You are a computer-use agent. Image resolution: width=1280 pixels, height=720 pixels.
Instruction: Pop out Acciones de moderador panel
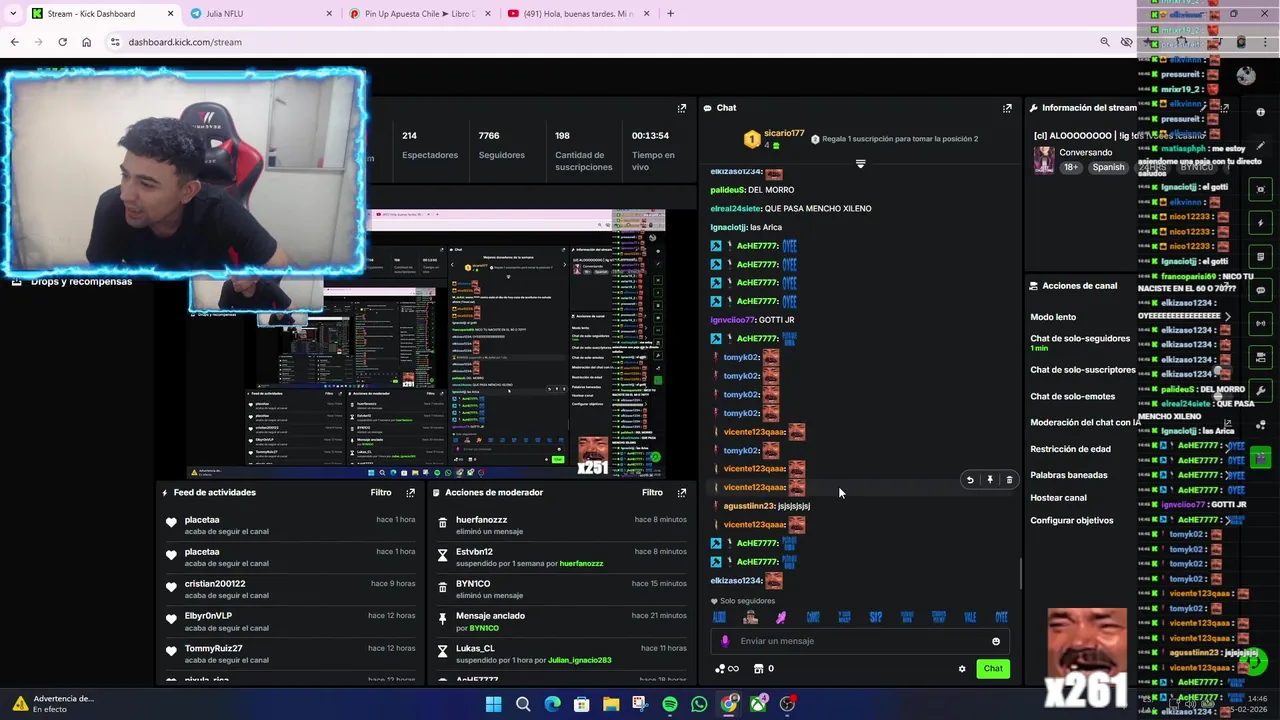682,493
